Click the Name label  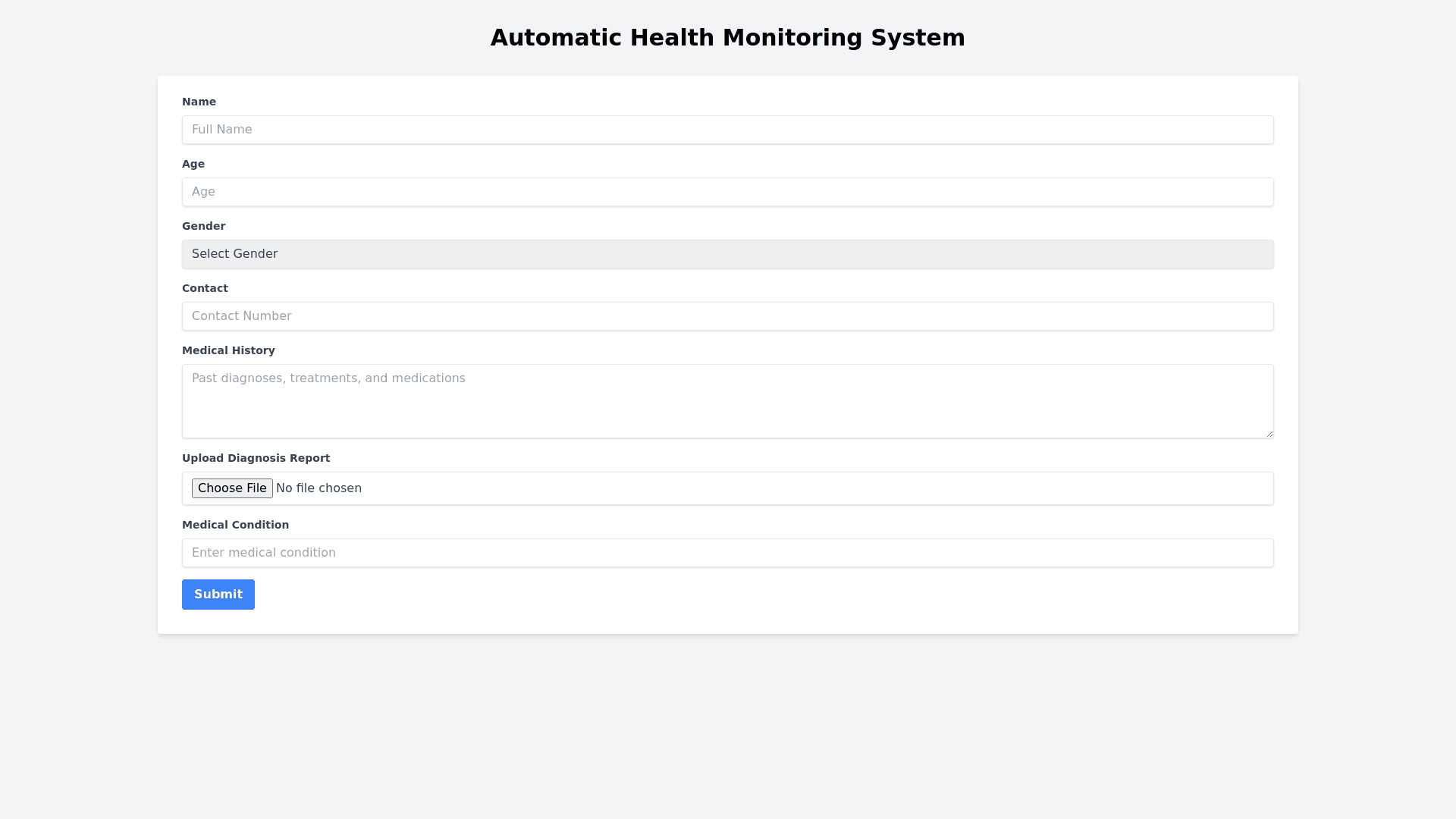[199, 102]
